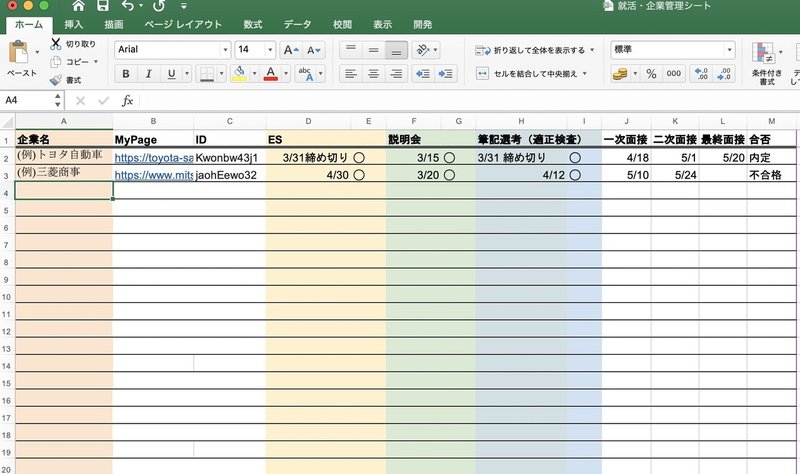Center text horizontally
The image size is (800, 474).
pos(373,74)
